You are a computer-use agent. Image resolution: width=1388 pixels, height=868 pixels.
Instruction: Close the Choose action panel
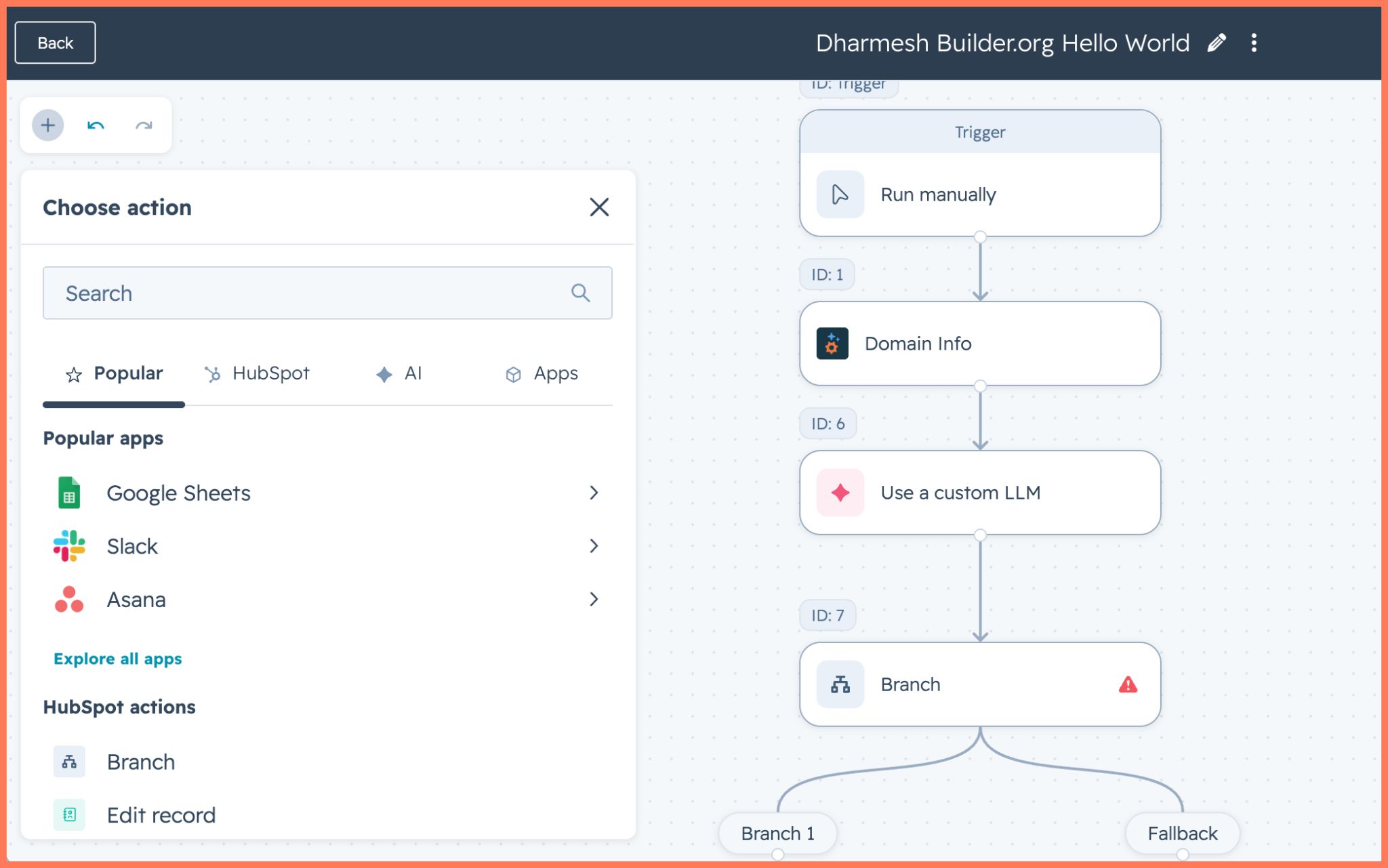tap(599, 207)
